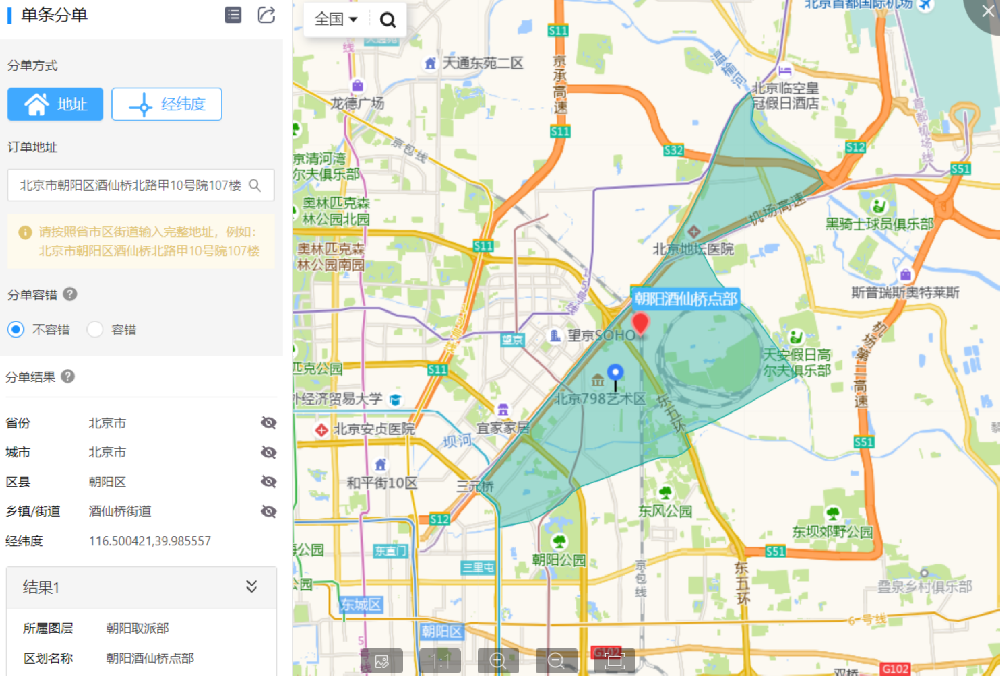Close the viewer with the X button
The width and height of the screenshot is (1000, 676).
point(987,11)
